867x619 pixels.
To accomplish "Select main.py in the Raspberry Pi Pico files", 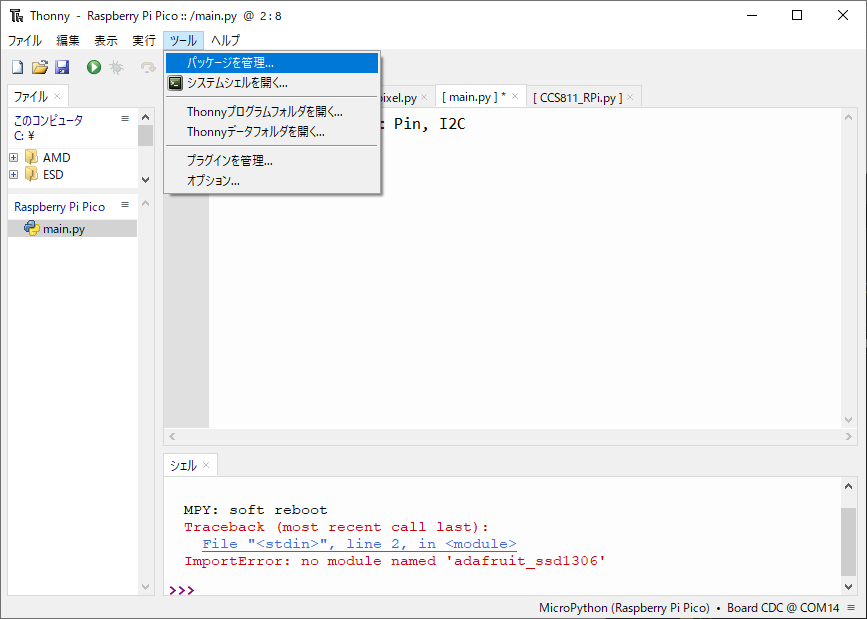I will click(x=72, y=228).
